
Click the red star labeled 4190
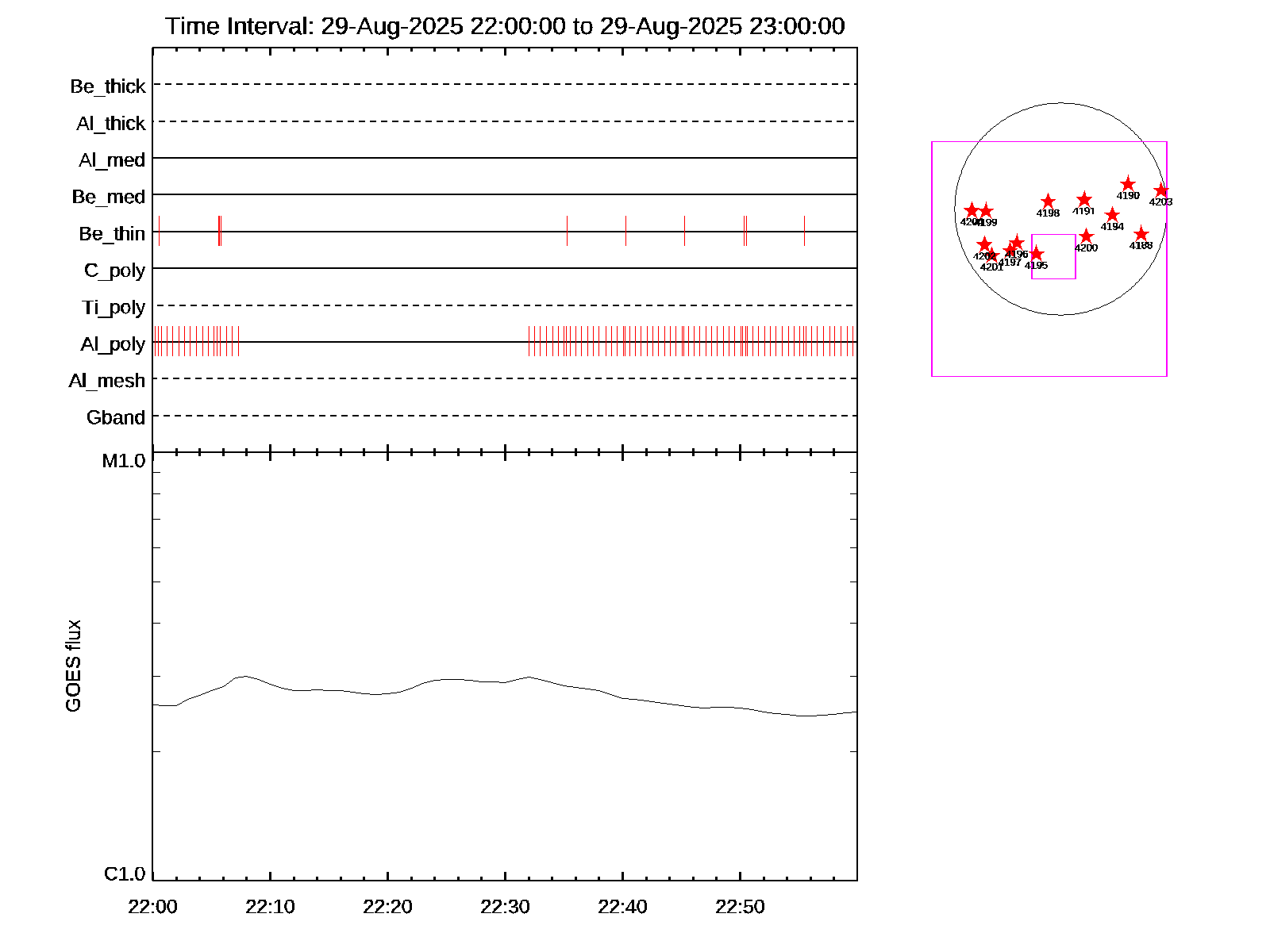[x=1128, y=185]
